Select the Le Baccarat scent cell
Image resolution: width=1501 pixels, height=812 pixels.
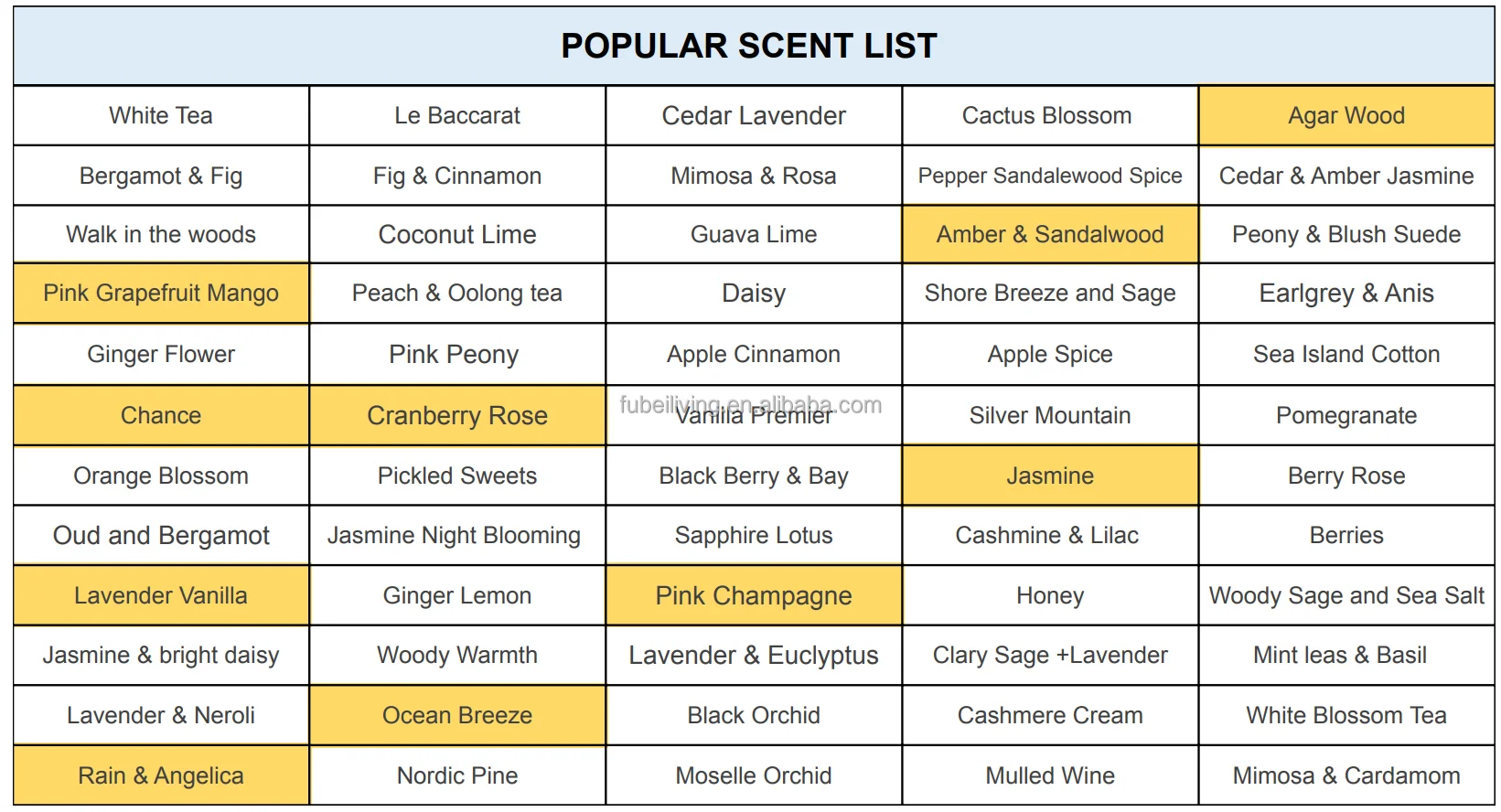(x=457, y=115)
